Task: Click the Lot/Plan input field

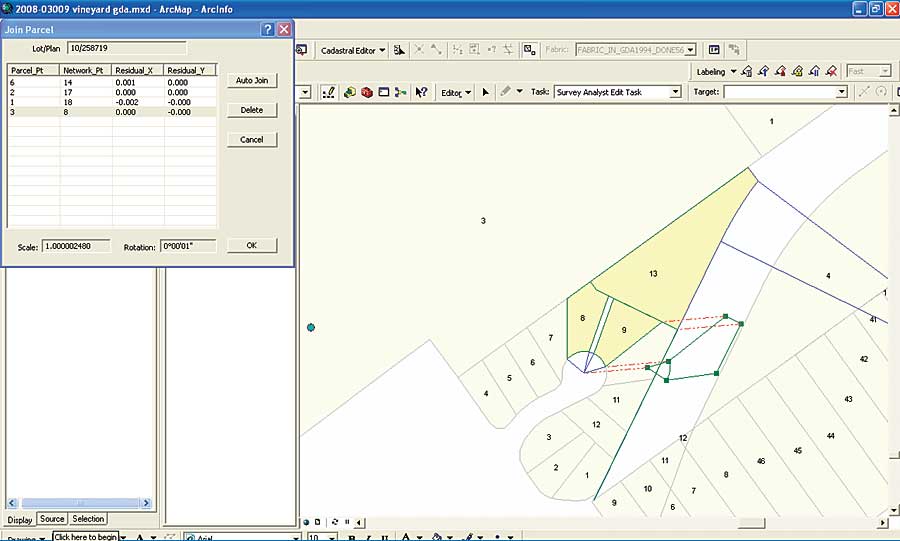Action: [127, 48]
